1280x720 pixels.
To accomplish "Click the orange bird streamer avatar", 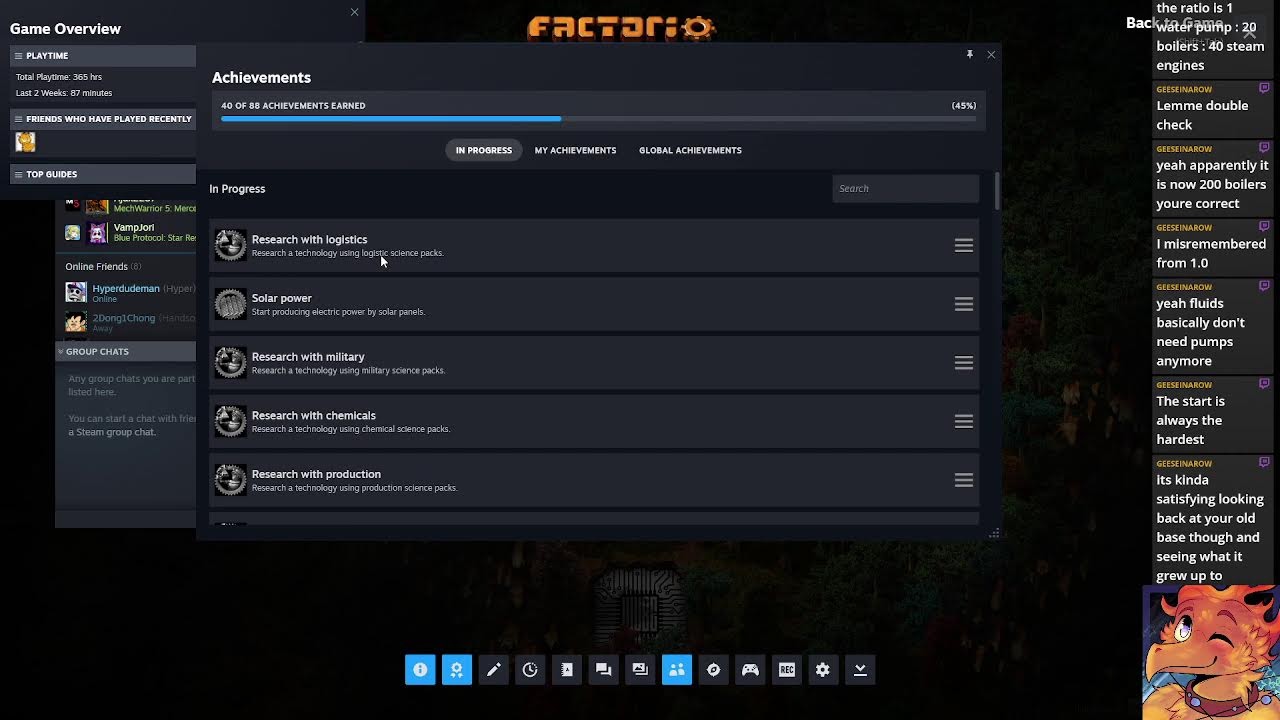I will tap(1211, 651).
